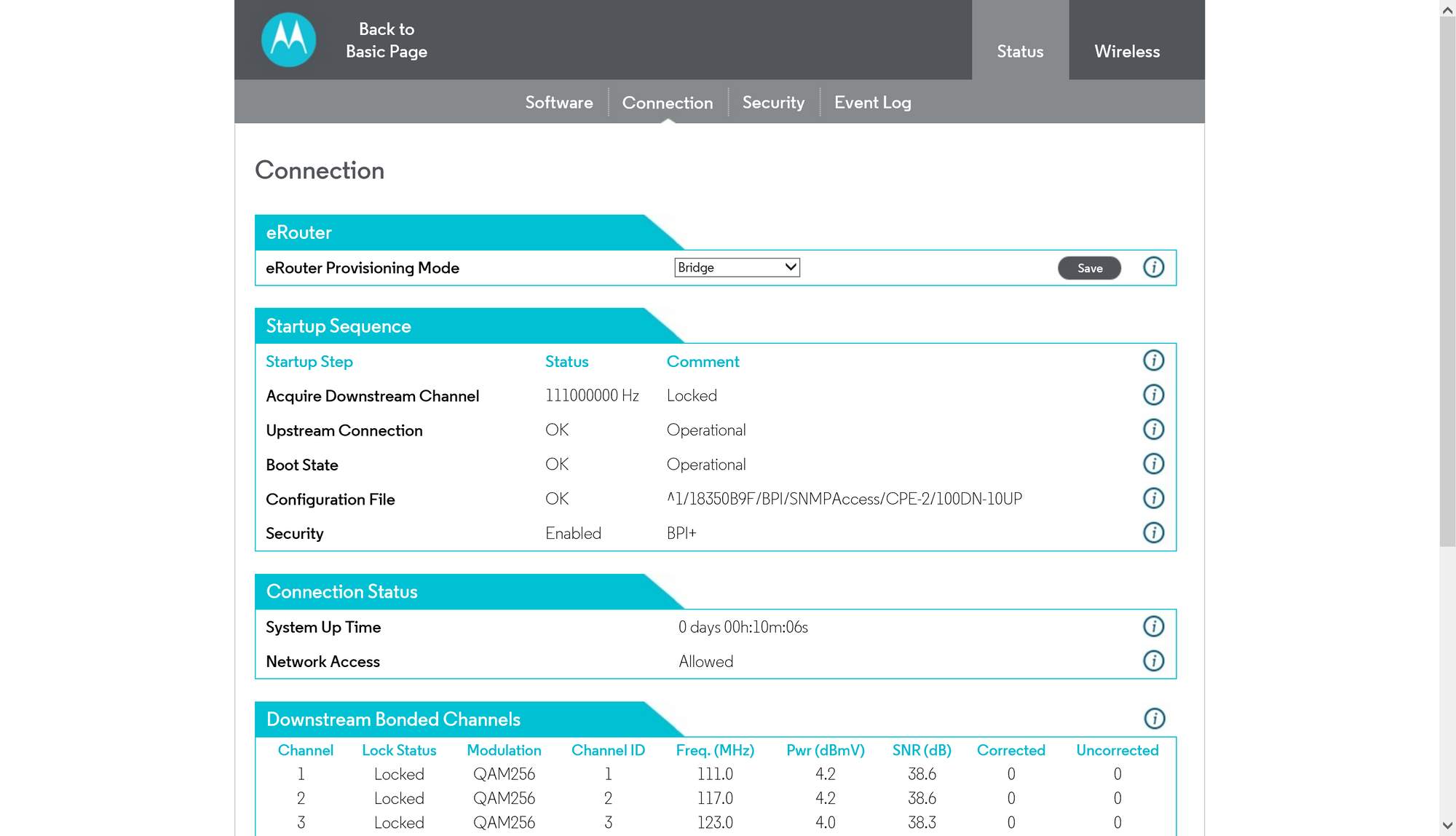
Task: Click the scrollbar down arrow
Action: [1447, 825]
